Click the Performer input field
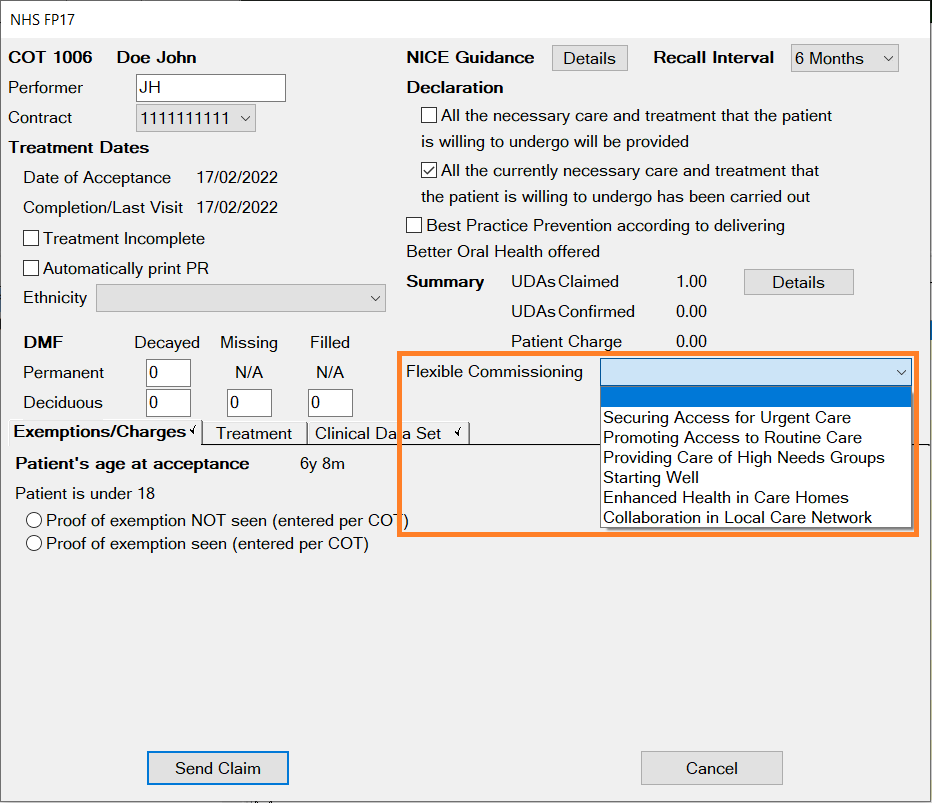Image resolution: width=932 pixels, height=803 pixels. click(210, 88)
